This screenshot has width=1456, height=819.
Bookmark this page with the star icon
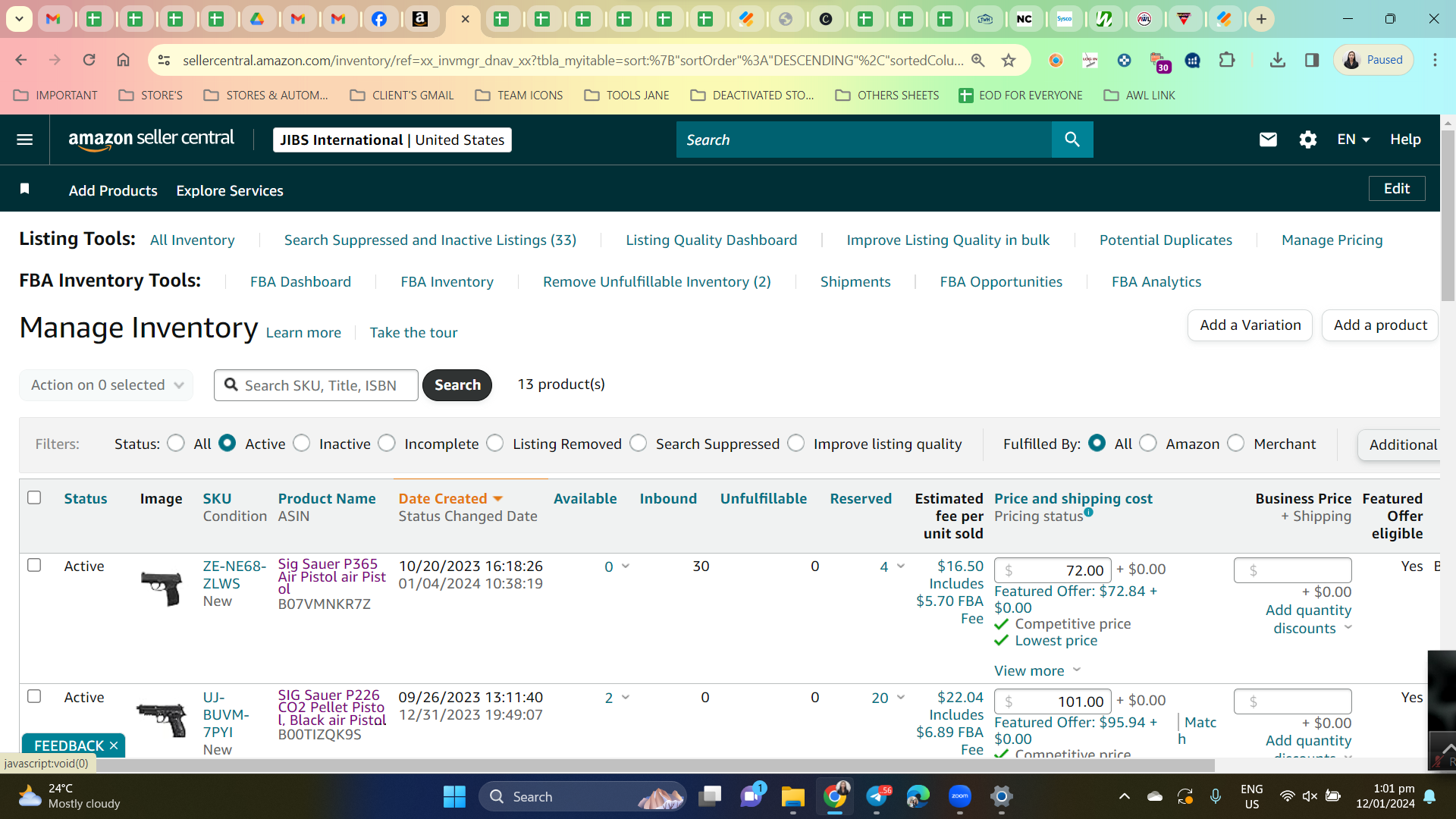point(1009,60)
